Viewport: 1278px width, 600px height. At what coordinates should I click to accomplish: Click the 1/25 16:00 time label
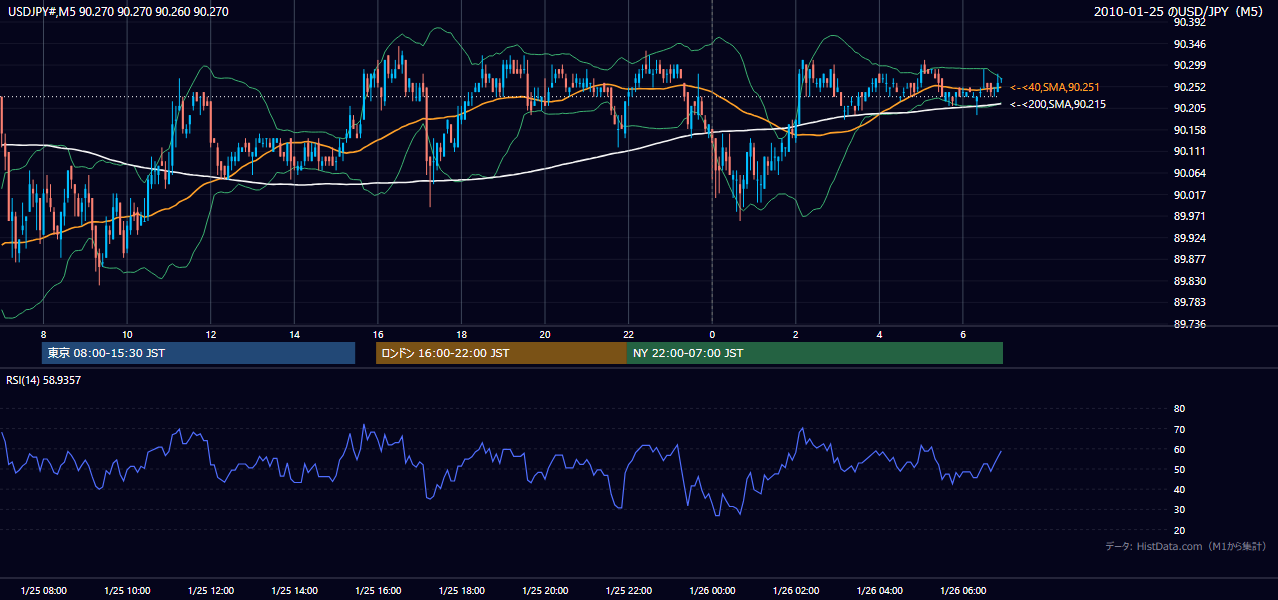click(x=377, y=590)
